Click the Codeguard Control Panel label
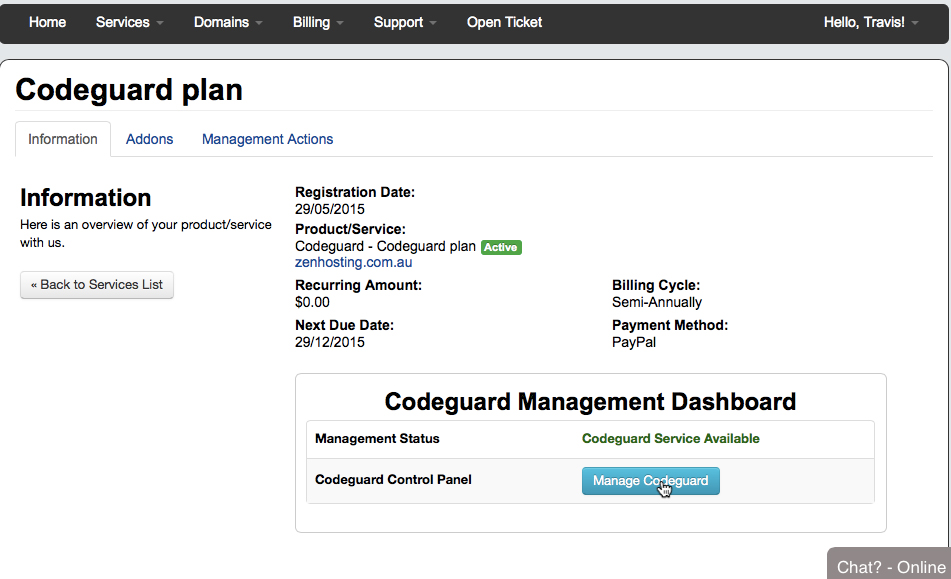The image size is (951, 579). 393,480
